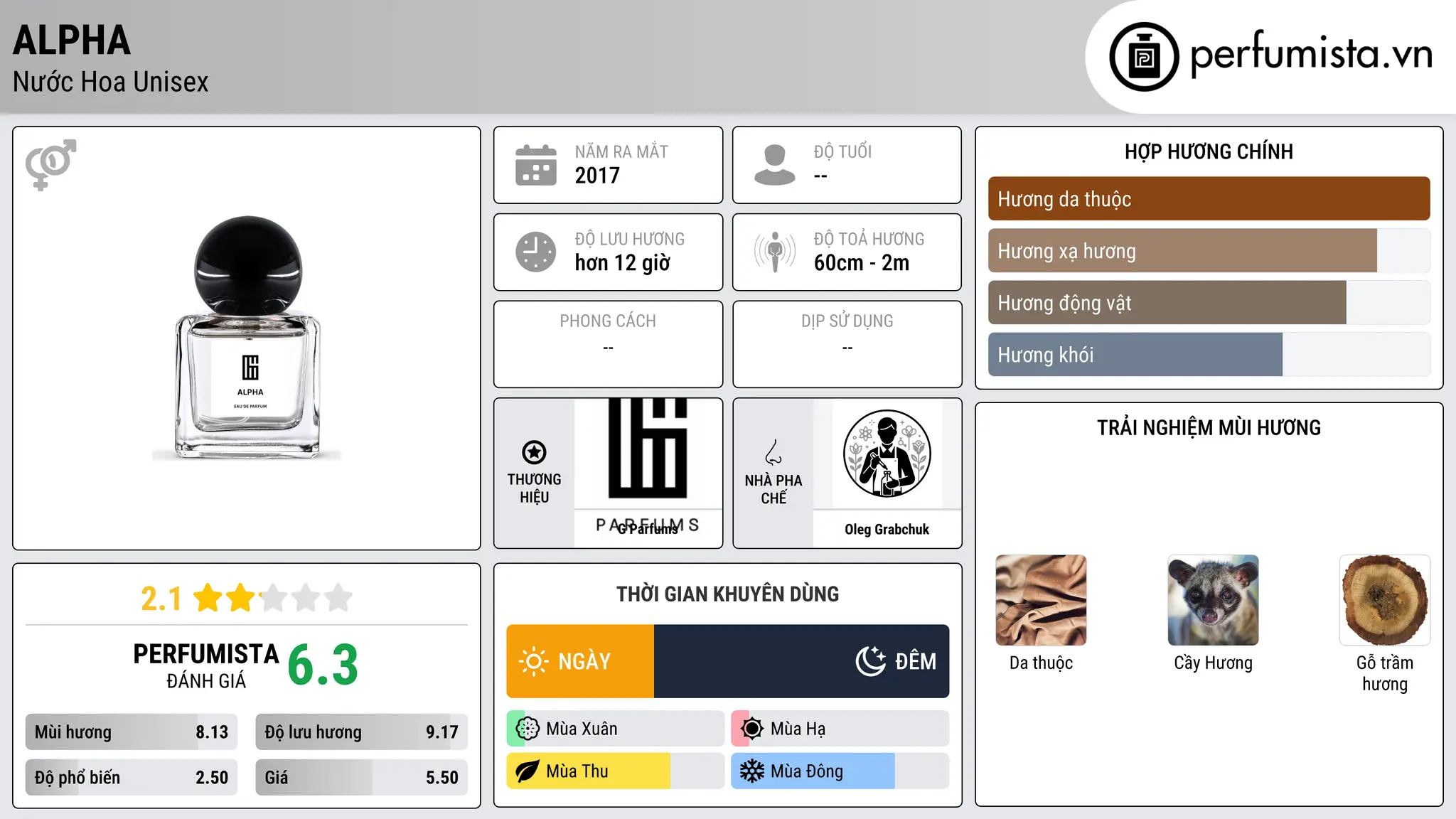The image size is (1456, 819).
Task: Open the Oleg Grabchuk perfumer avatar
Action: coord(887,454)
